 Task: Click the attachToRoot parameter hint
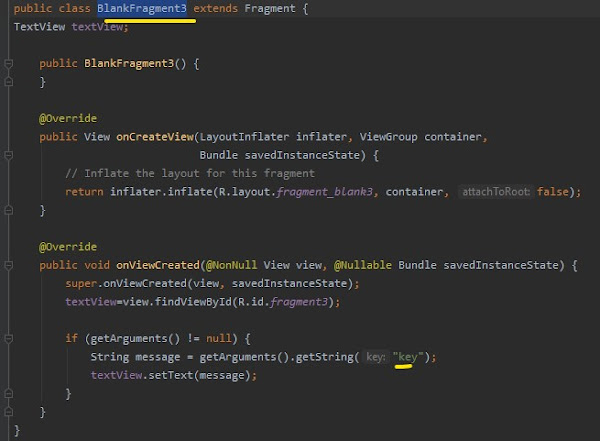(x=495, y=192)
